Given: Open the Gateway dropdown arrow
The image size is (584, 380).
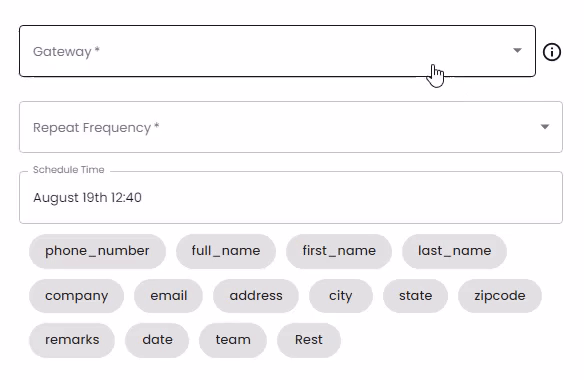Looking at the screenshot, I should pos(517,50).
